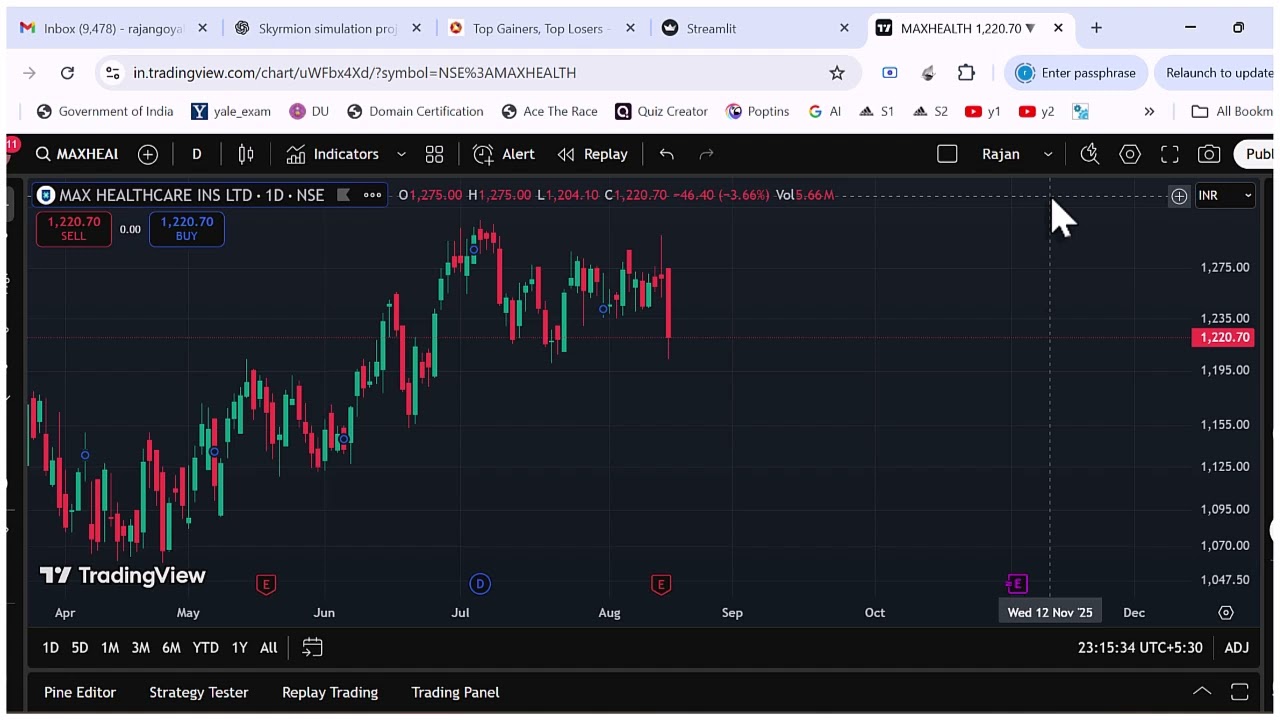Redo the chart action

(706, 154)
